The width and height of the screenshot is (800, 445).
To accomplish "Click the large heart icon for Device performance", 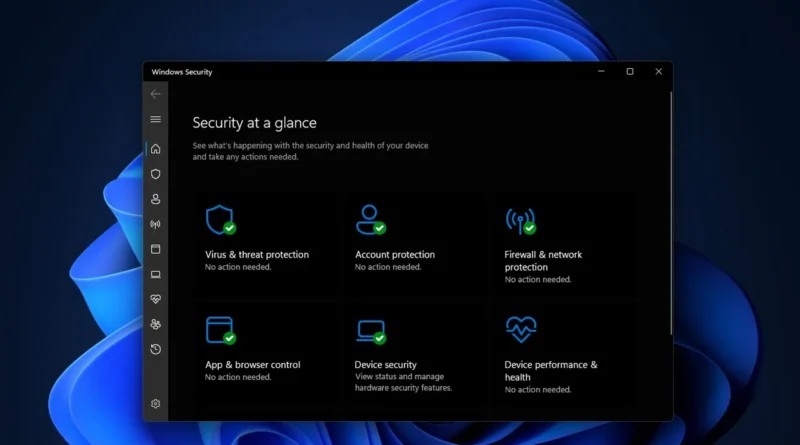I will click(521, 329).
